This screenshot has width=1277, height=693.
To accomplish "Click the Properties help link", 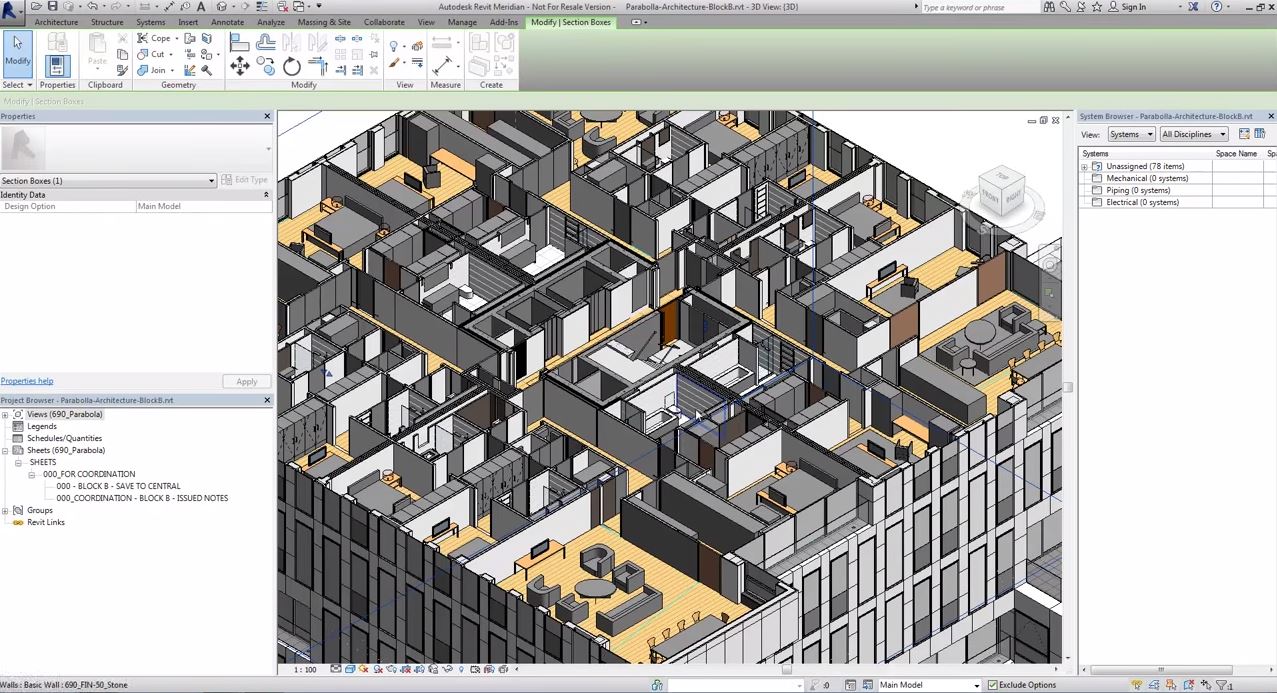I will [x=27, y=380].
